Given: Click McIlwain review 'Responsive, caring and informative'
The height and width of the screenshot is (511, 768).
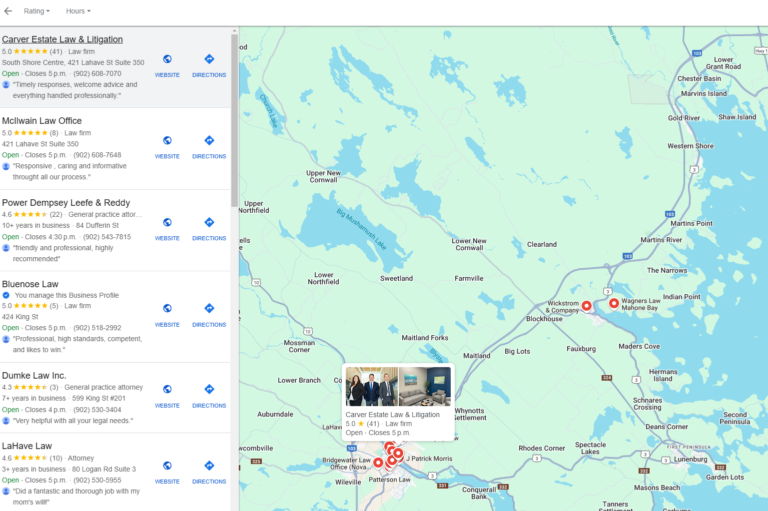Looking at the screenshot, I should click(70, 171).
